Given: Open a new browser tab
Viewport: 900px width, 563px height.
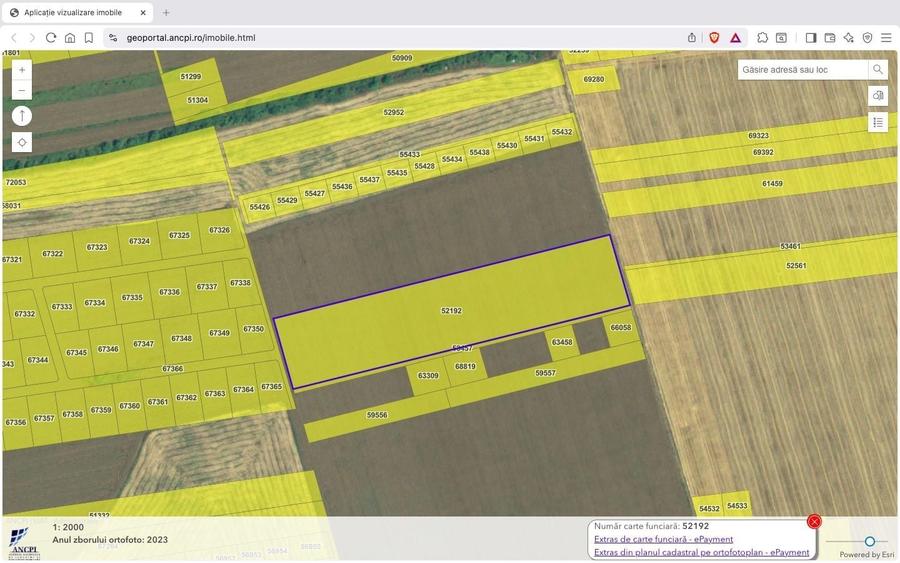Looking at the screenshot, I should click(166, 12).
